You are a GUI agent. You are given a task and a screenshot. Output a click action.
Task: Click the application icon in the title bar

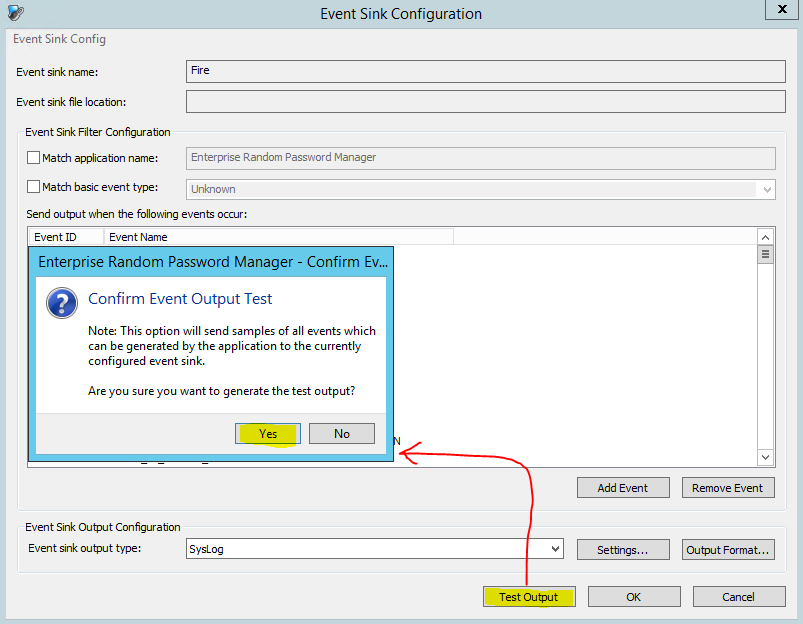pyautogui.click(x=16, y=12)
